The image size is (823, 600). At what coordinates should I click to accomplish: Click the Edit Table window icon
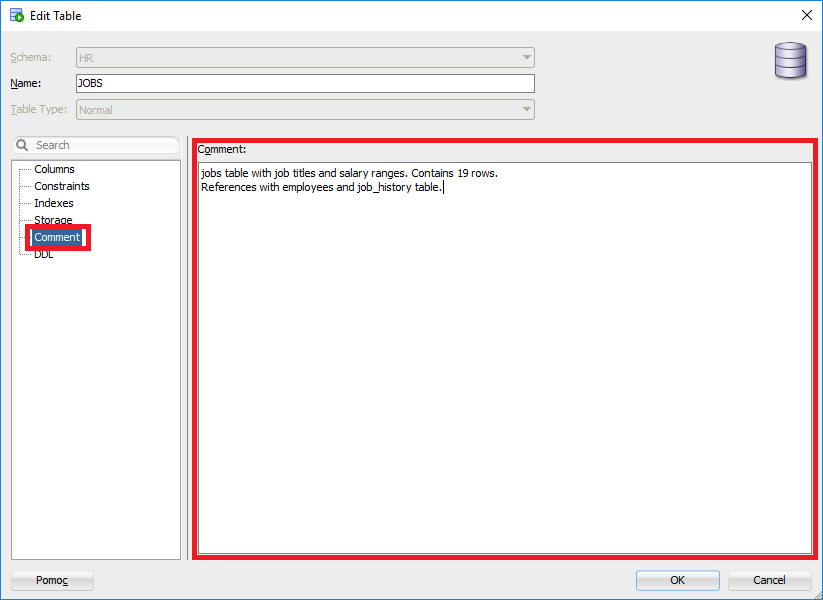16,15
